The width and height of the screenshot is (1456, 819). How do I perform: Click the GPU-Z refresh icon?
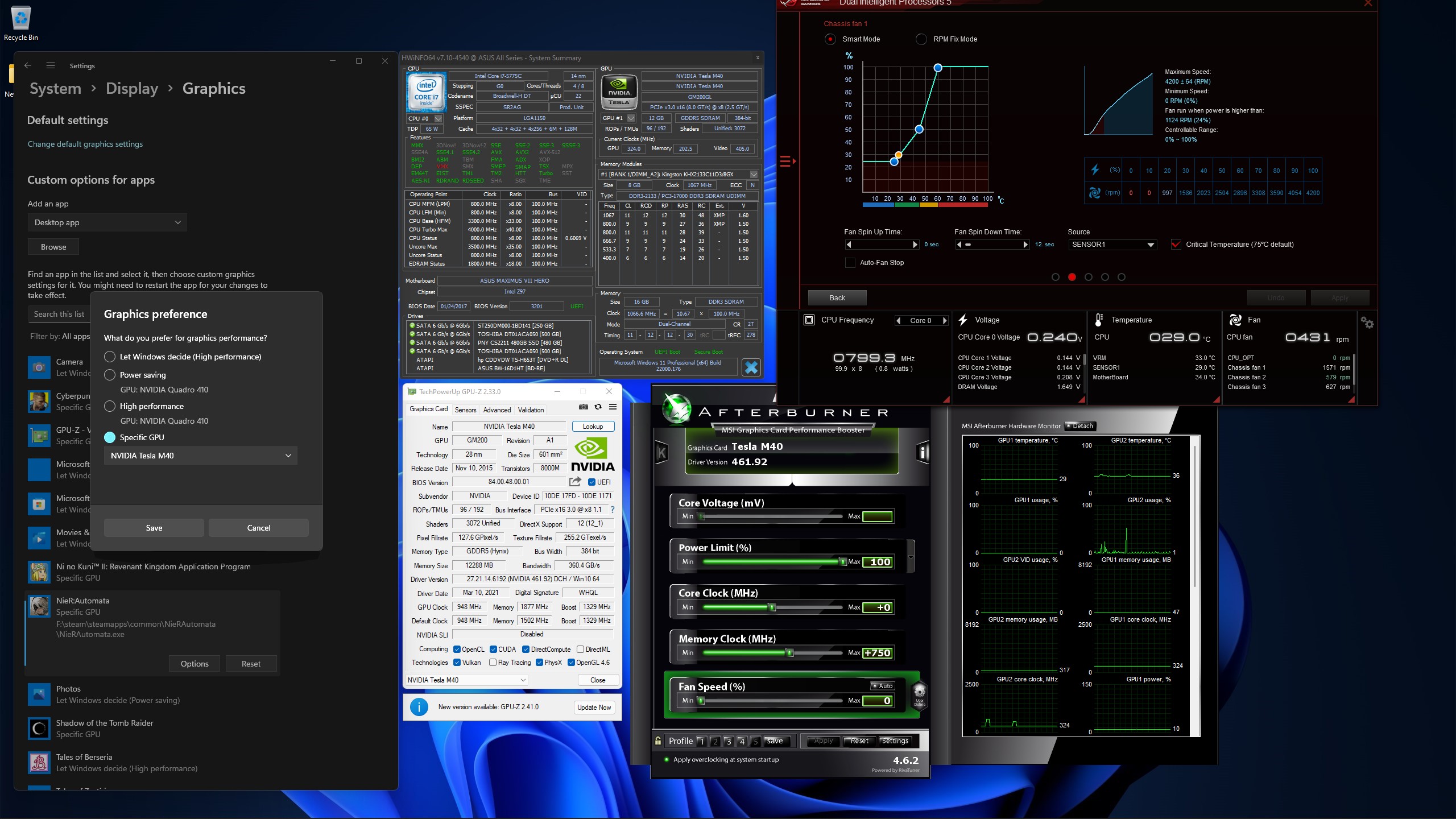(x=598, y=407)
